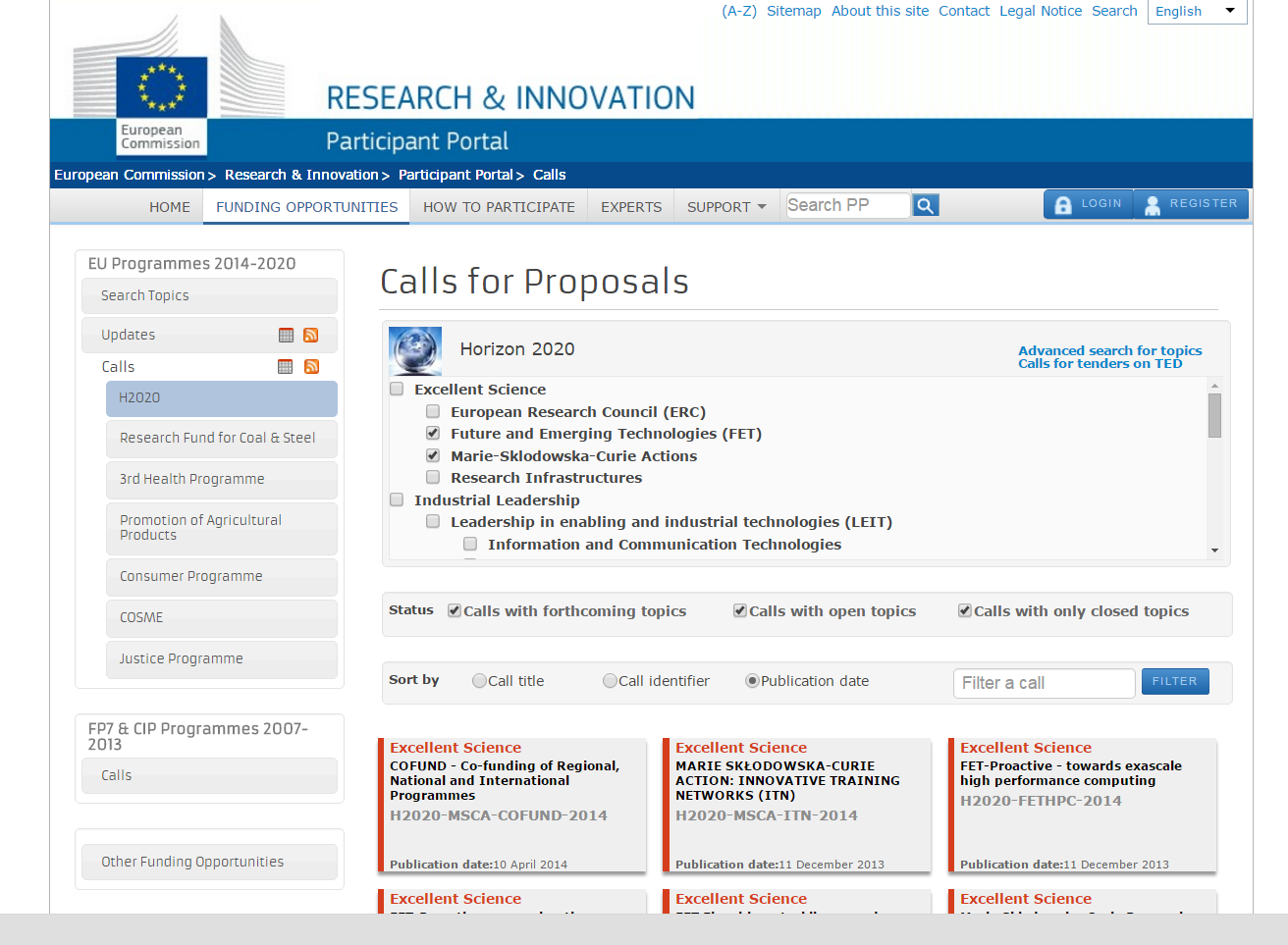Click the Register button
Viewport: 1288px width, 945px height.
pos(1191,204)
